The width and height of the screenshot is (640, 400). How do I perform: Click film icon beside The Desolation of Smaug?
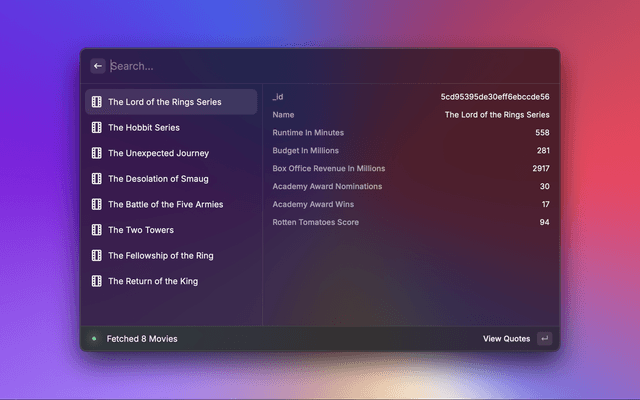(x=97, y=179)
